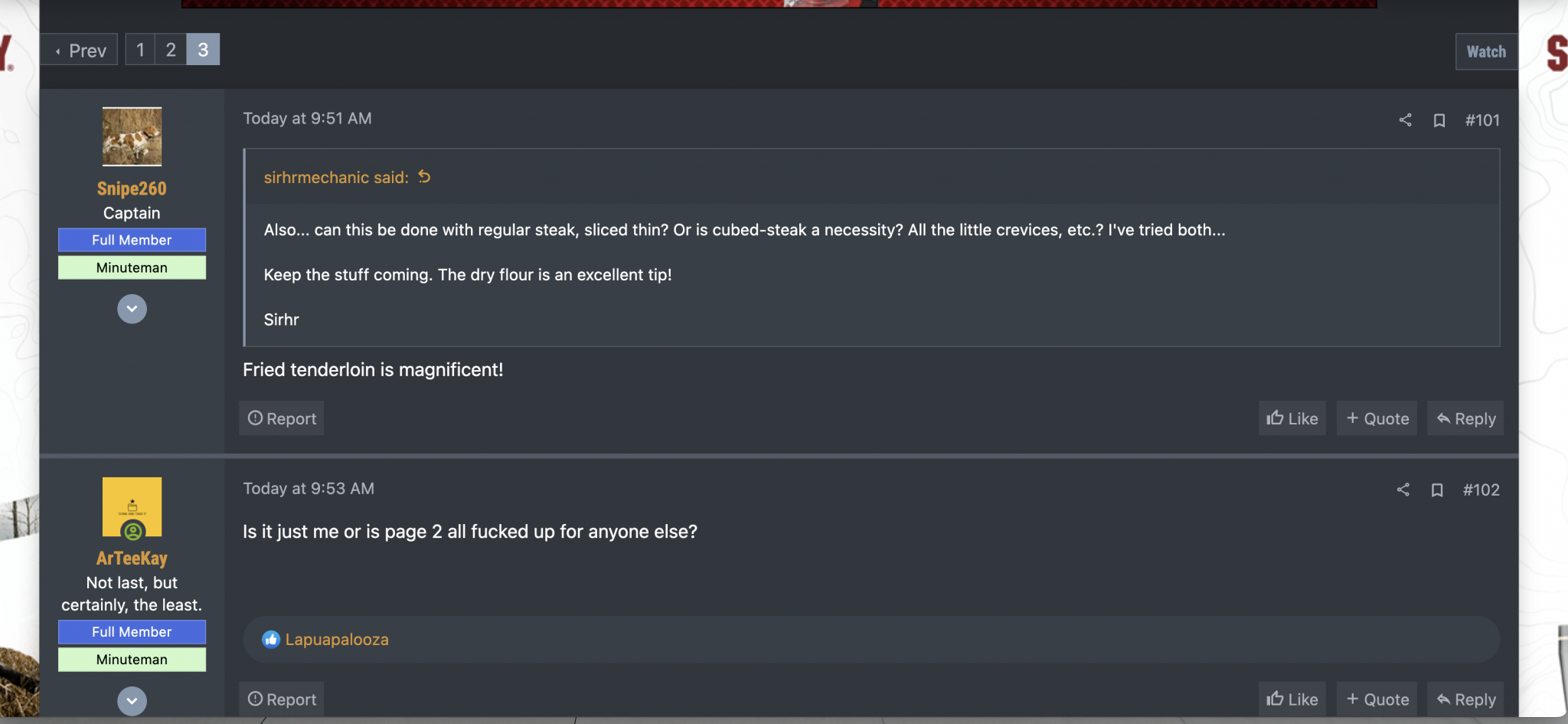The width and height of the screenshot is (1568, 724).
Task: Bookmark post #101
Action: [x=1439, y=120]
